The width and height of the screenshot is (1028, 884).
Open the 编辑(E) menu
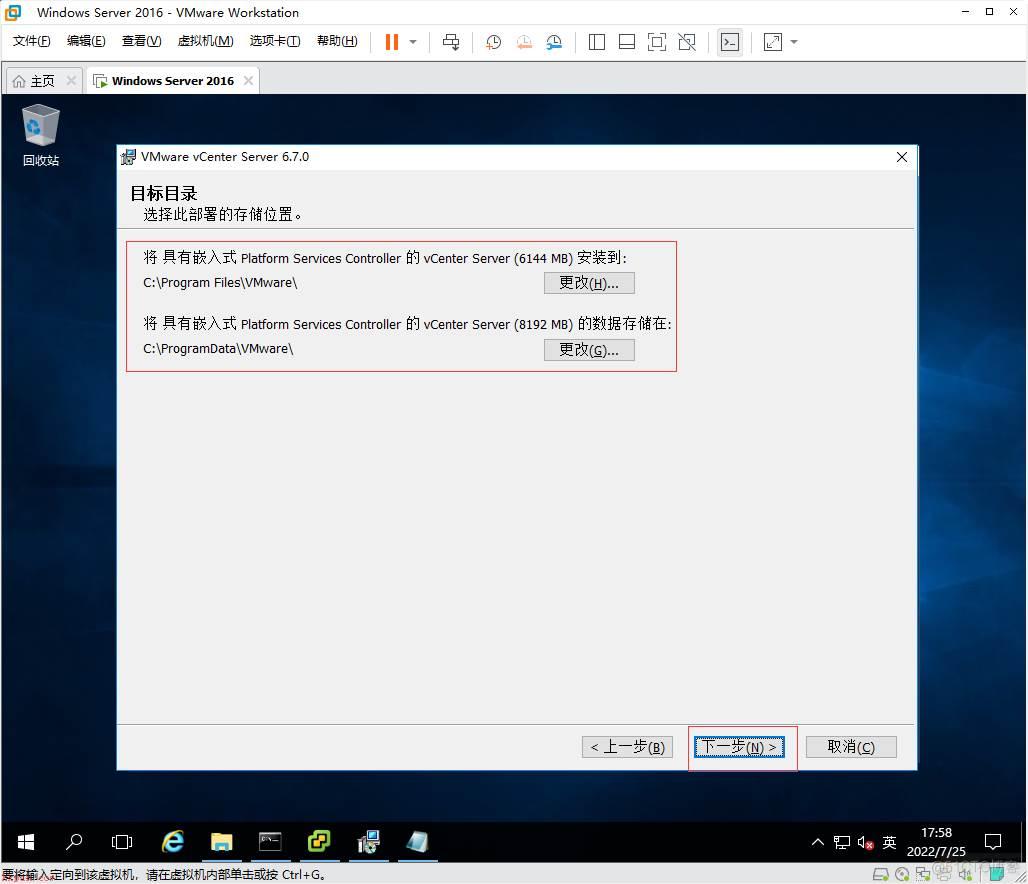[86, 41]
